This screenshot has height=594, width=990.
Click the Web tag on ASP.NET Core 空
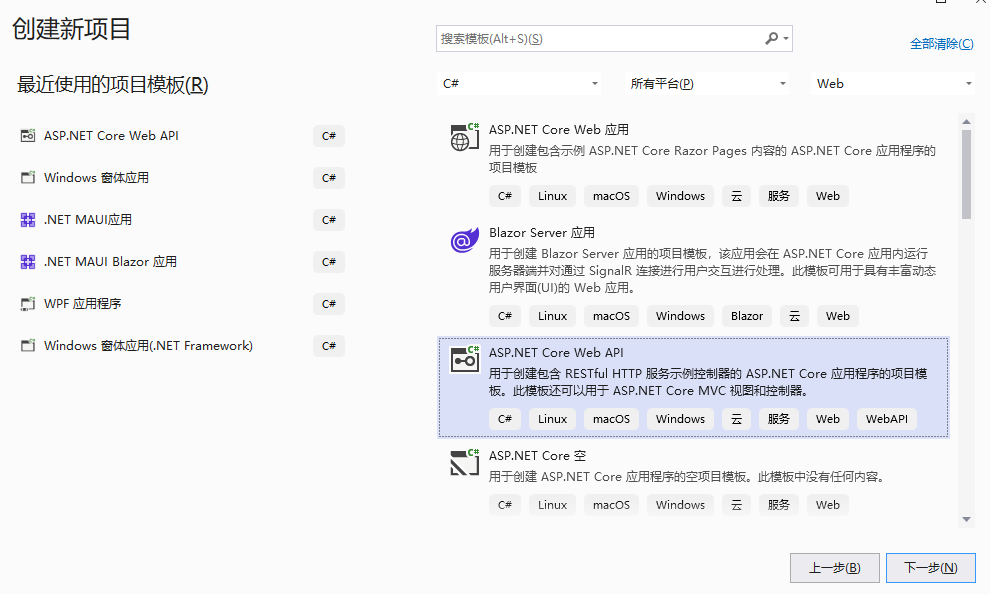pos(828,504)
